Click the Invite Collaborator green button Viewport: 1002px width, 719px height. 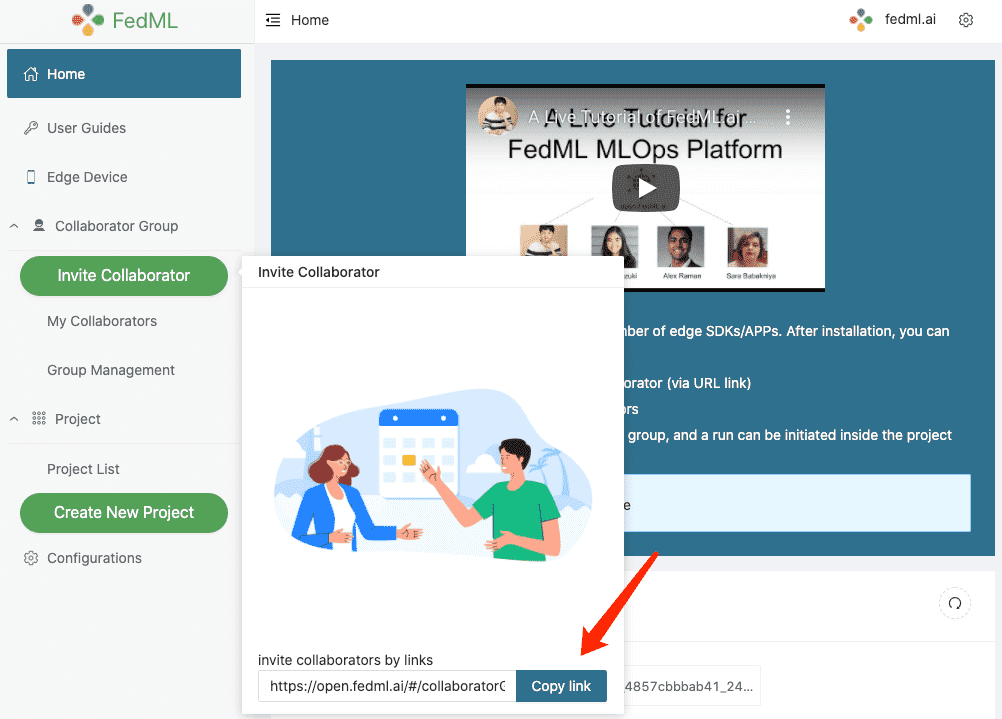pyautogui.click(x=124, y=275)
